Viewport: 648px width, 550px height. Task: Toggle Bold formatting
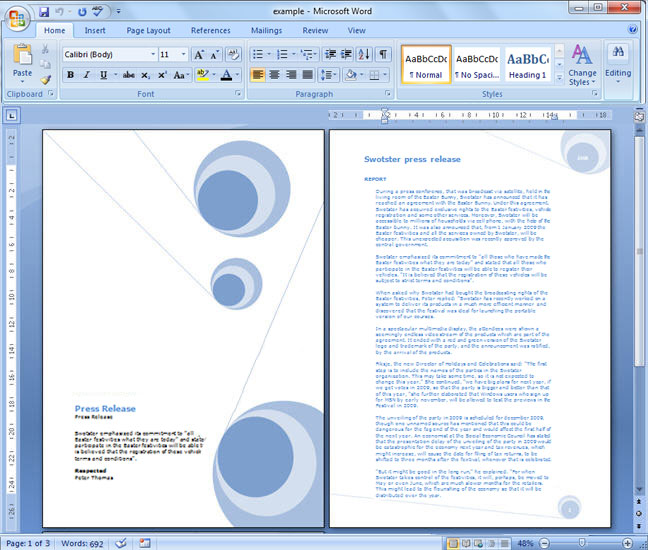70,75
